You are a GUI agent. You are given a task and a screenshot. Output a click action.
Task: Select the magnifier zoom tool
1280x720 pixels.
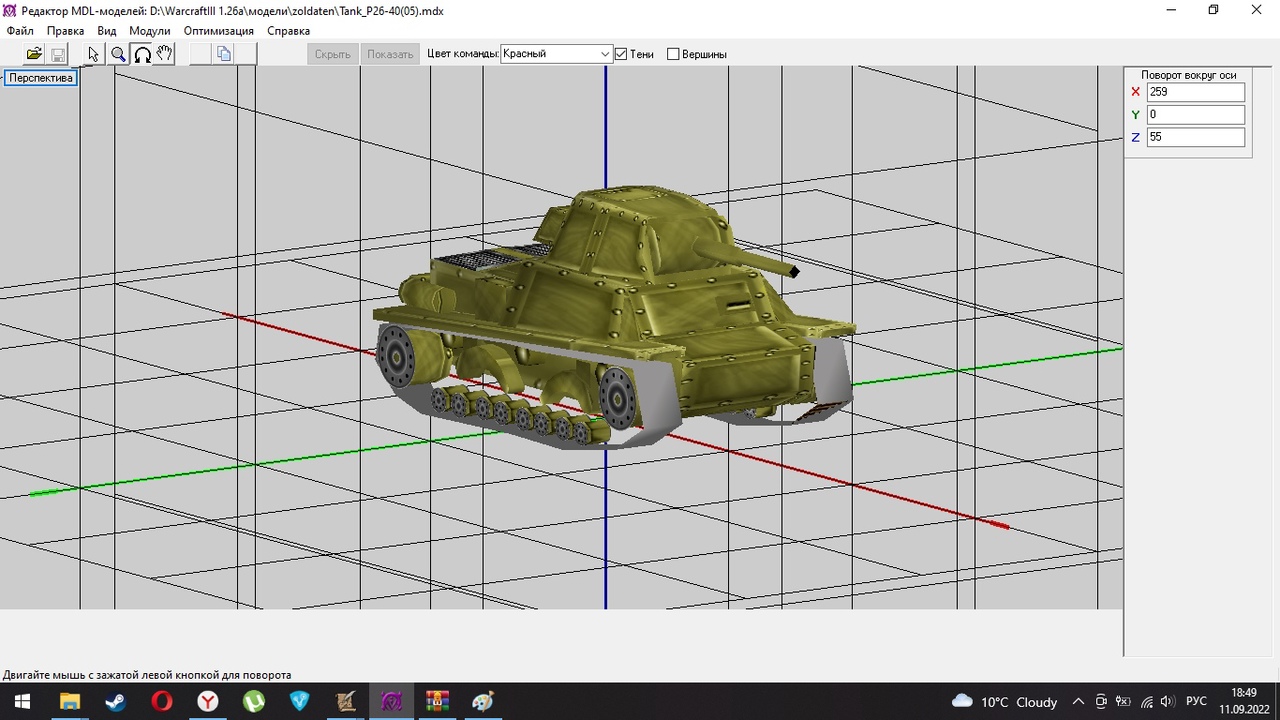[x=118, y=54]
